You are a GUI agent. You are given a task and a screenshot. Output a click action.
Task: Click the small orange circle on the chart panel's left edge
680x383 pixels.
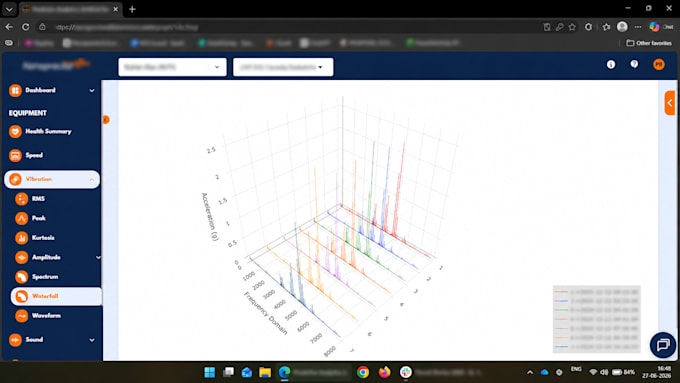(x=105, y=120)
